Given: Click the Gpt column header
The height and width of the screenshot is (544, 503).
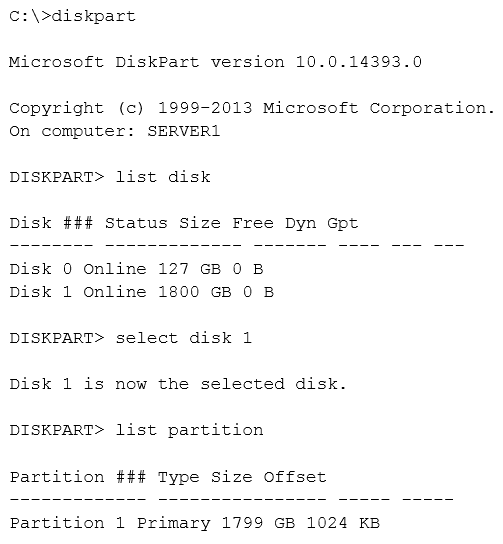Looking at the screenshot, I should point(342,223).
